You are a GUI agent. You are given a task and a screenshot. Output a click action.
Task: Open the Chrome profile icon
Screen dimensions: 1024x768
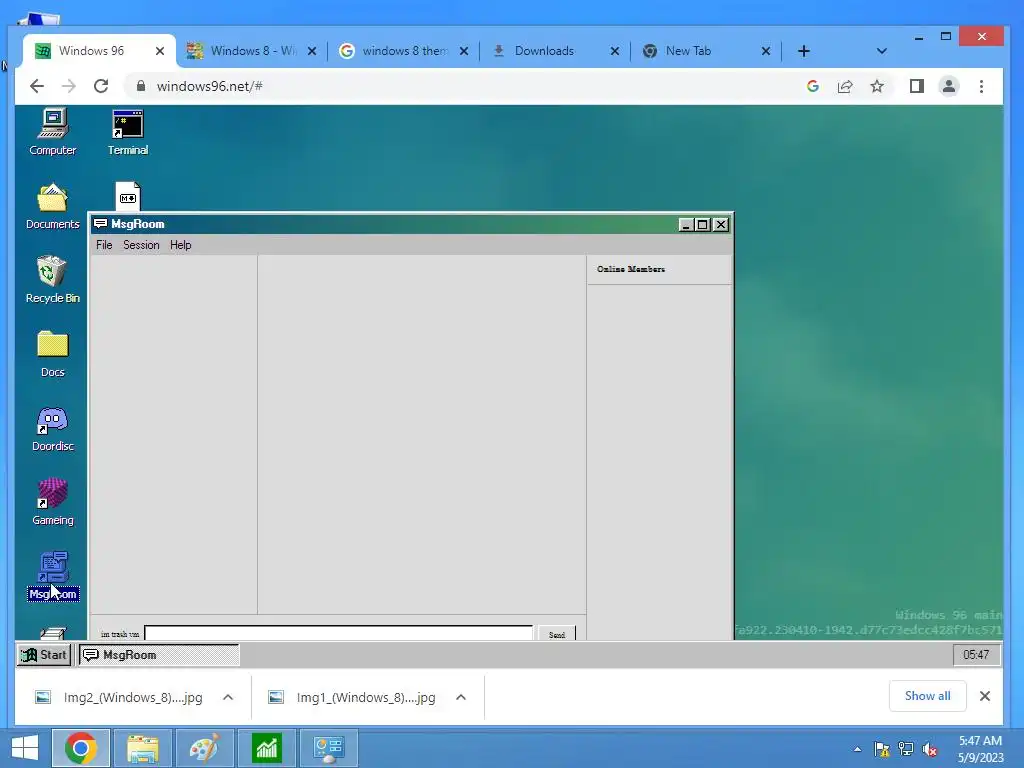pyautogui.click(x=949, y=86)
